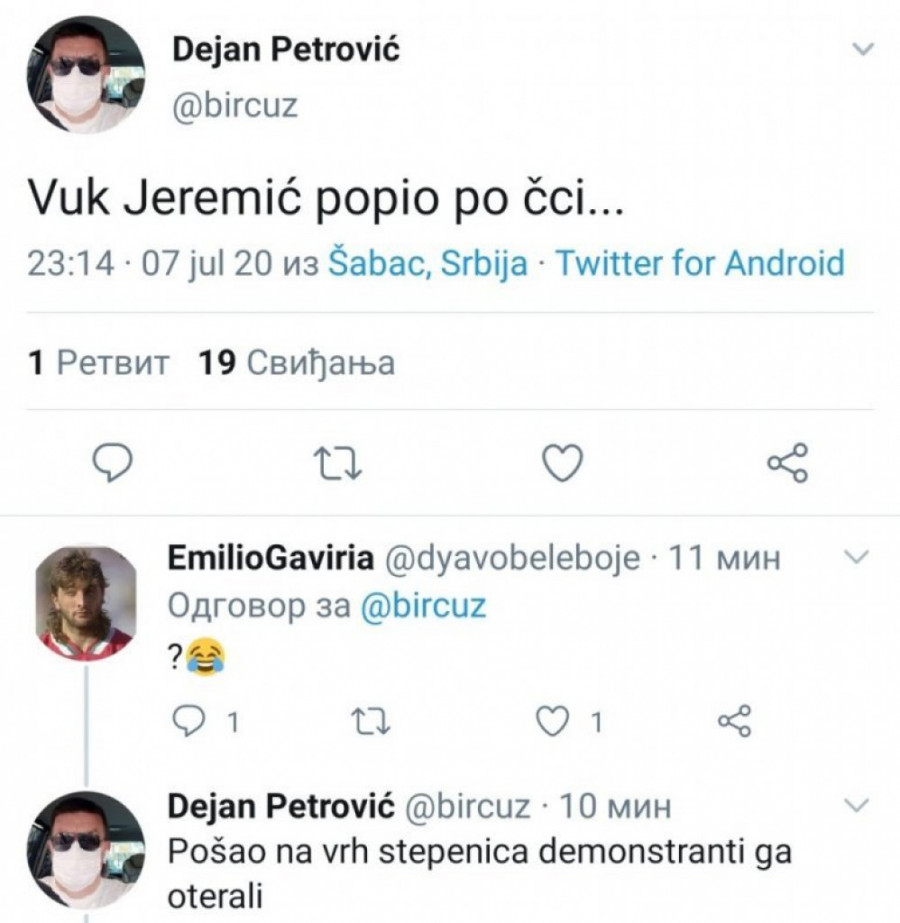Expand the menu chevron on EmilioGaviria's reply
The height and width of the screenshot is (923, 900).
(x=858, y=558)
